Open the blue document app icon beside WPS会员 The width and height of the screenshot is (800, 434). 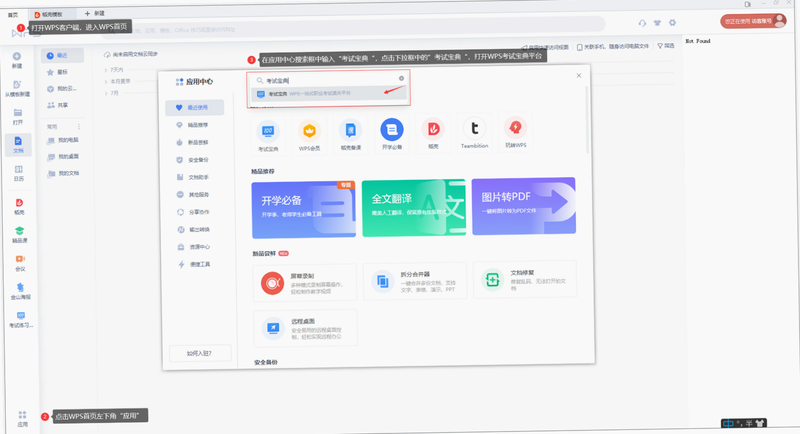click(x=351, y=131)
